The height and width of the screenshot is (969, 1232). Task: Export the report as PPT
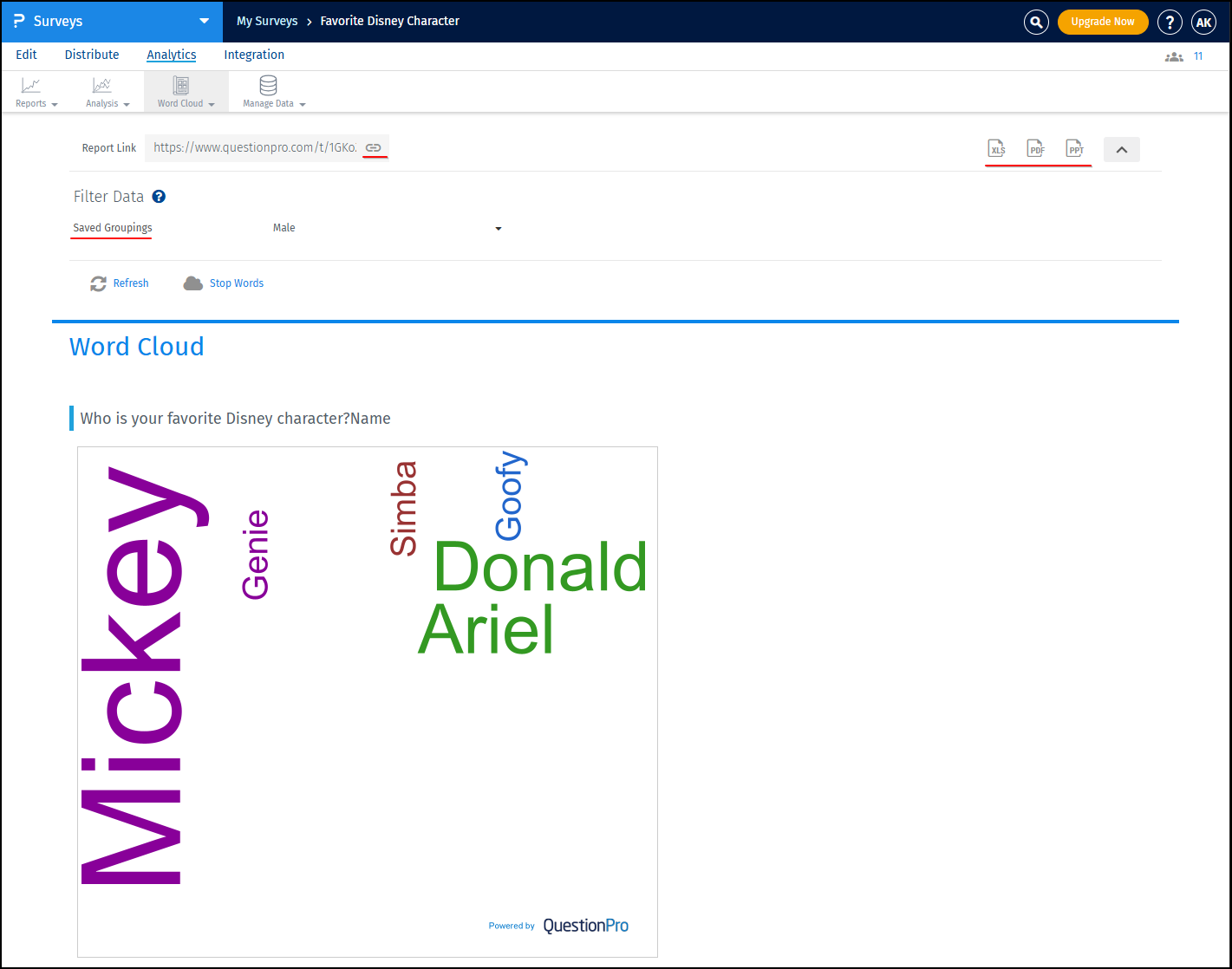tap(1076, 148)
